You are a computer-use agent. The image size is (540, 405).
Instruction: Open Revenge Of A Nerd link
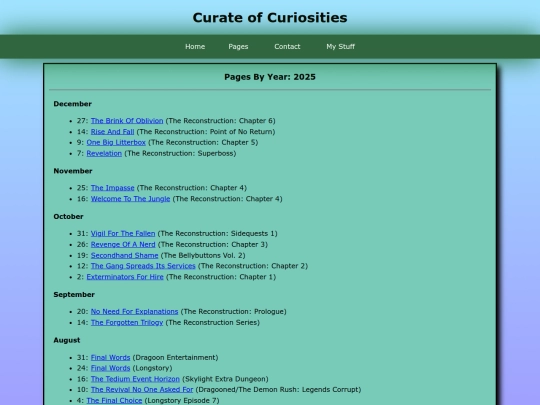pyautogui.click(x=123, y=245)
